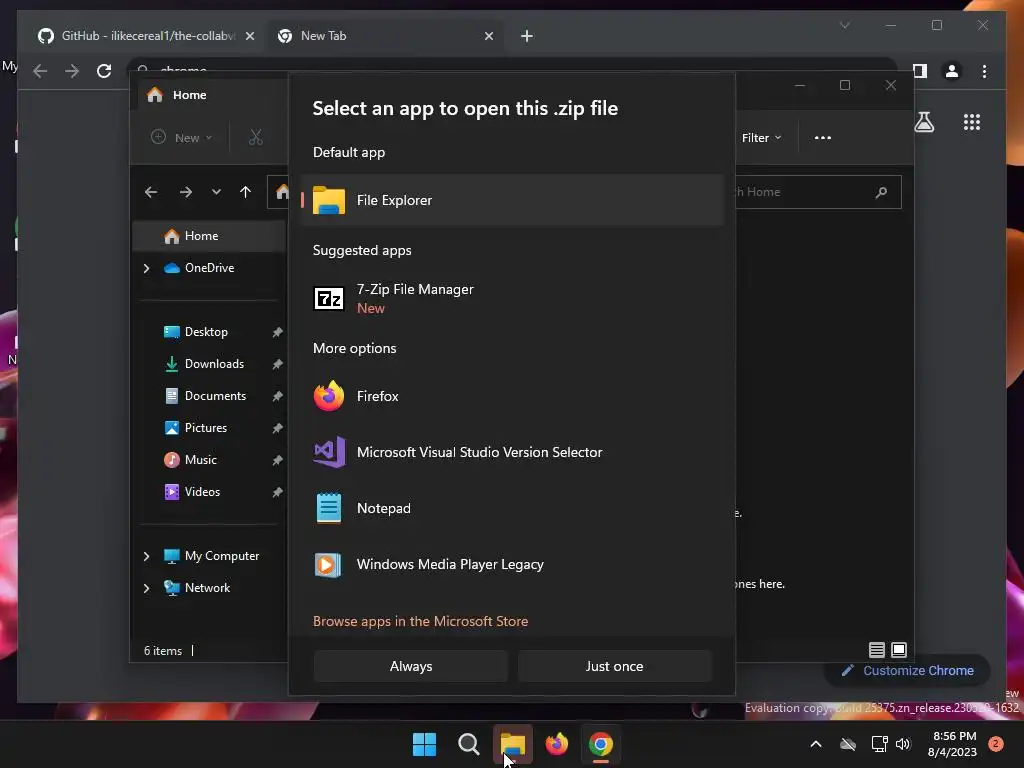The height and width of the screenshot is (768, 1024).
Task: Open the Downloads quick access folder
Action: (204, 364)
